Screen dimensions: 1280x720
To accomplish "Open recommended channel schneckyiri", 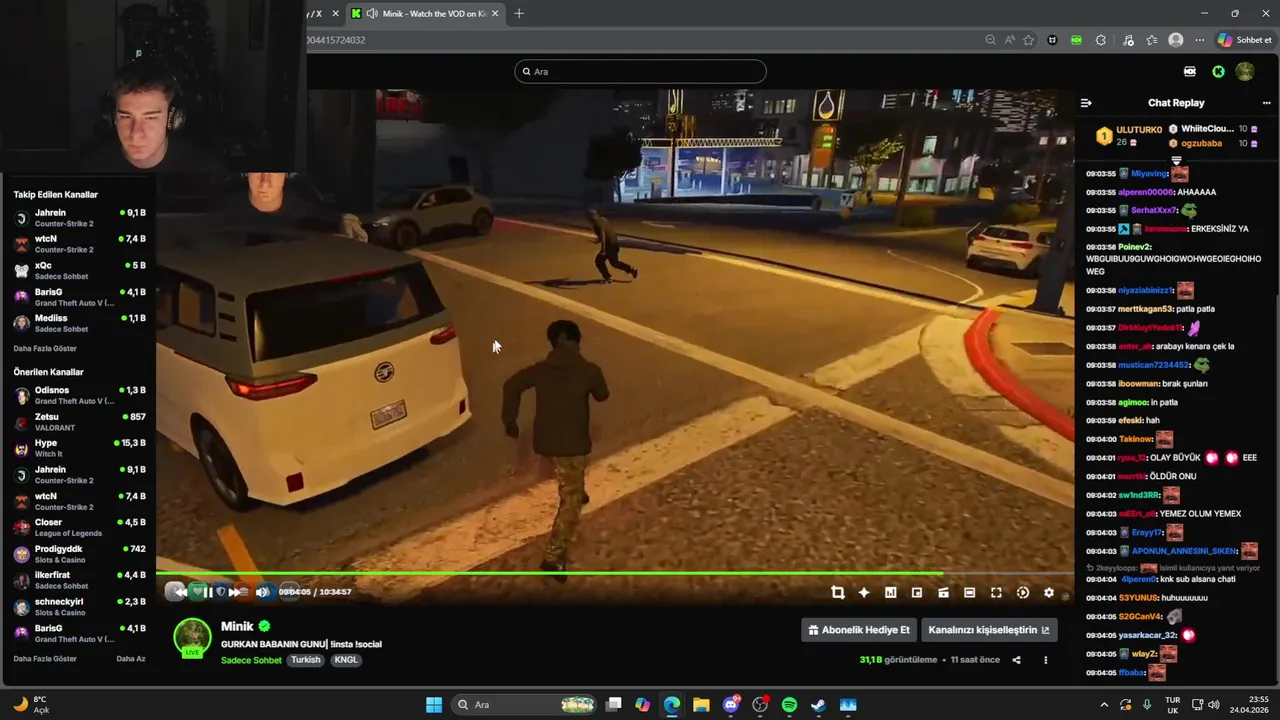I will [80, 607].
